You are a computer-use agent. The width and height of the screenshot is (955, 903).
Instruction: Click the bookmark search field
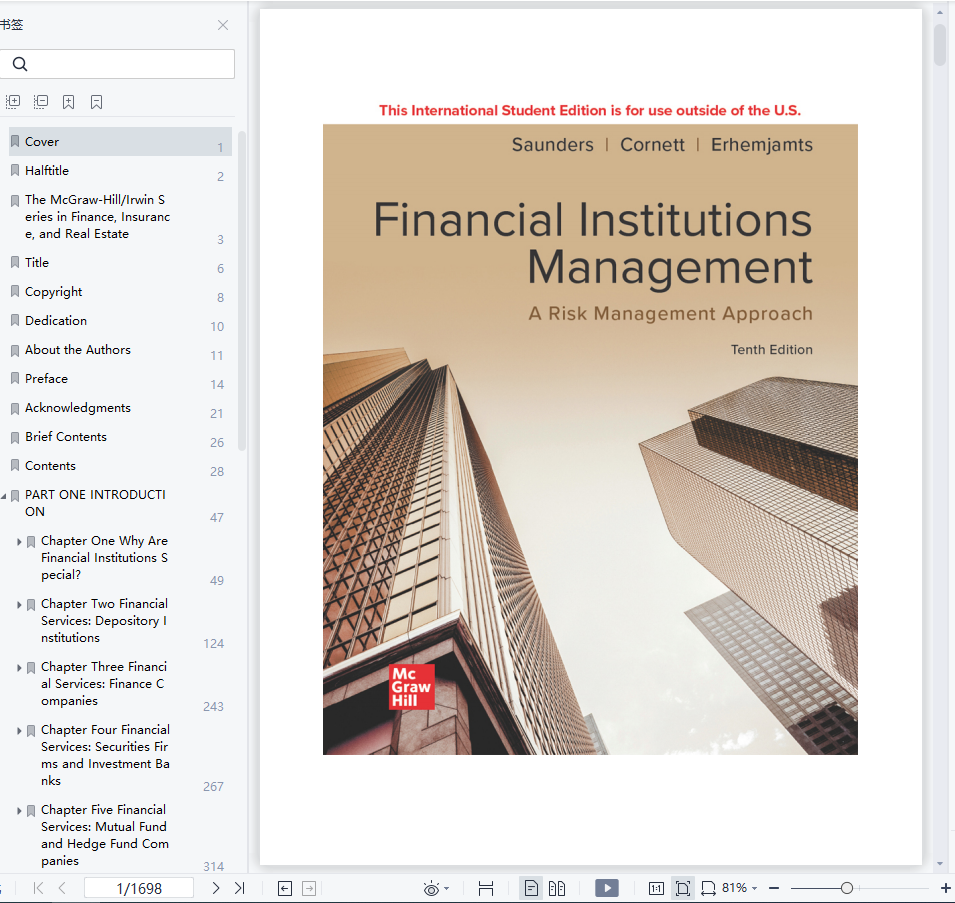(x=117, y=64)
